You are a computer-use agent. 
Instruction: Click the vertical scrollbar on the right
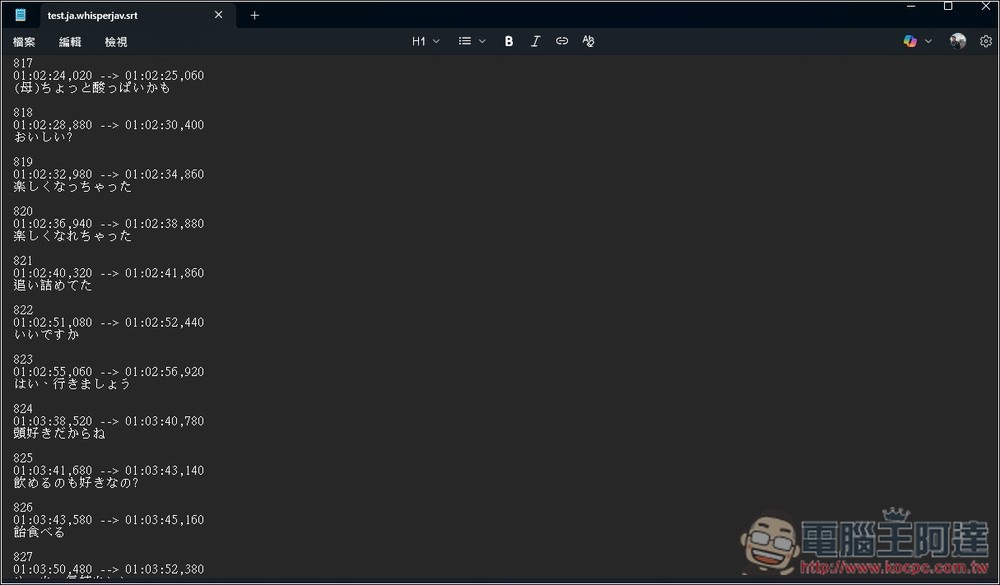click(x=995, y=300)
